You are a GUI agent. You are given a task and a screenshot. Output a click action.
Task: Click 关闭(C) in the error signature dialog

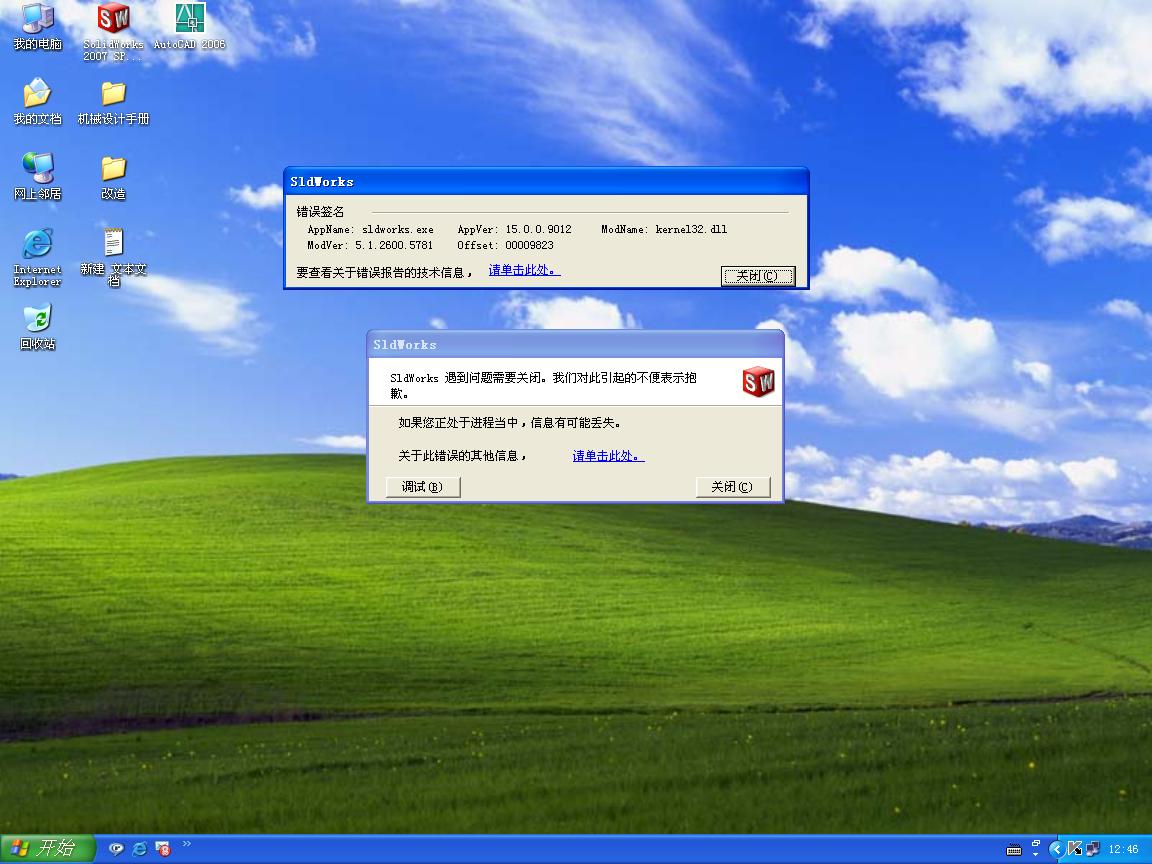tap(758, 276)
